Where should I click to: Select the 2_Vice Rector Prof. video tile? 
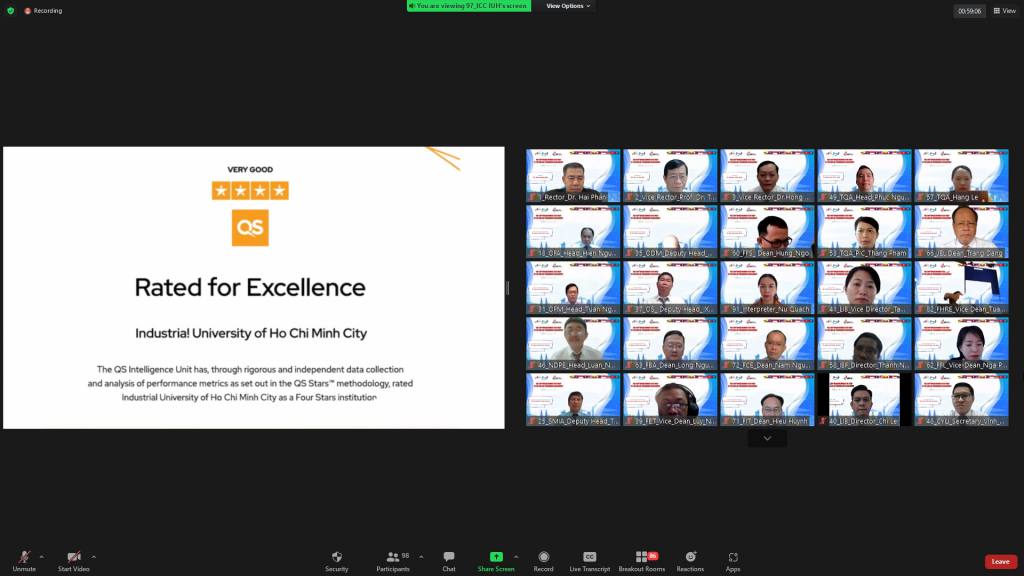[670, 176]
